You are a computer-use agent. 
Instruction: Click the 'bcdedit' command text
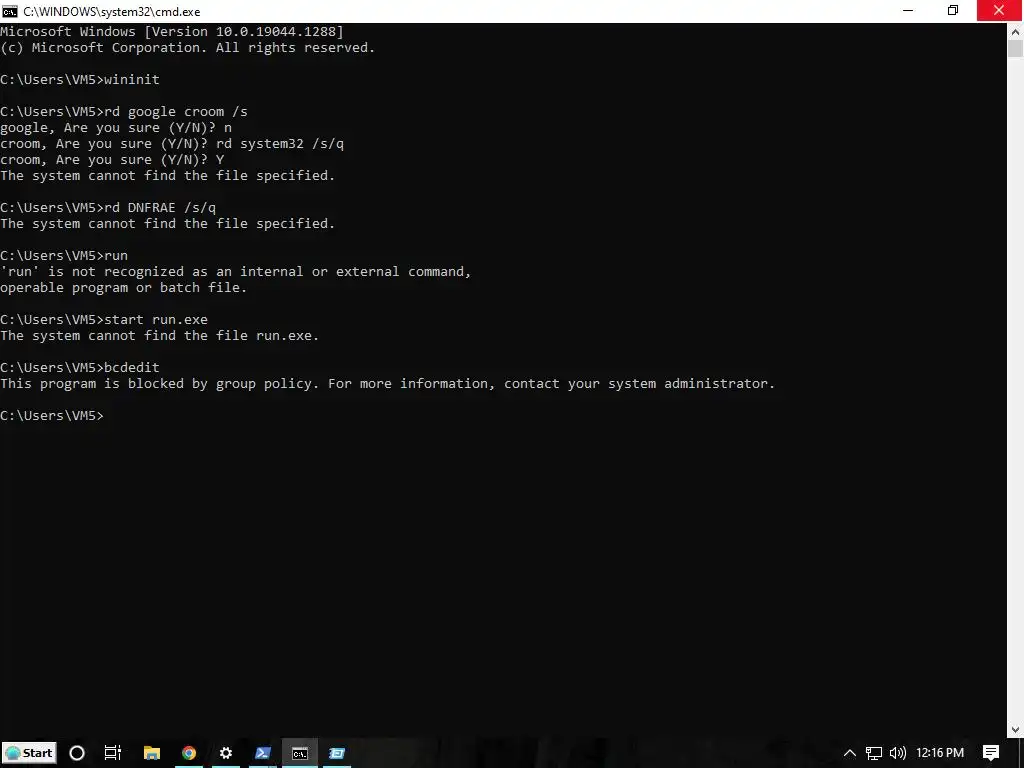132,367
